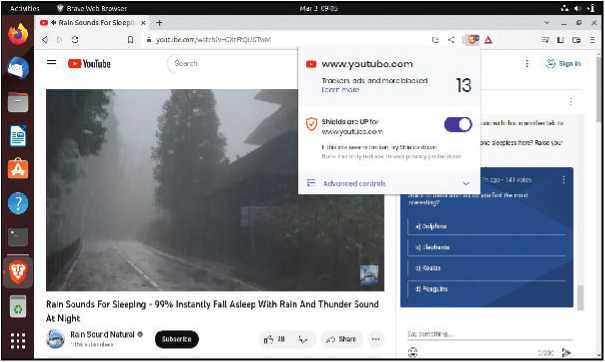This screenshot has height=362, width=605.
Task: Open the Brave sidebar panel icon
Action: pos(561,40)
